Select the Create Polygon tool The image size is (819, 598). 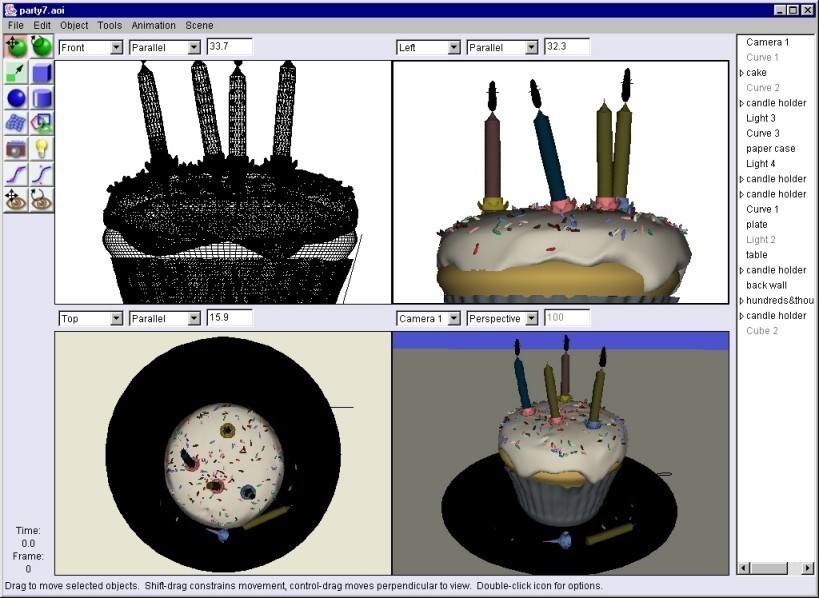click(x=41, y=123)
